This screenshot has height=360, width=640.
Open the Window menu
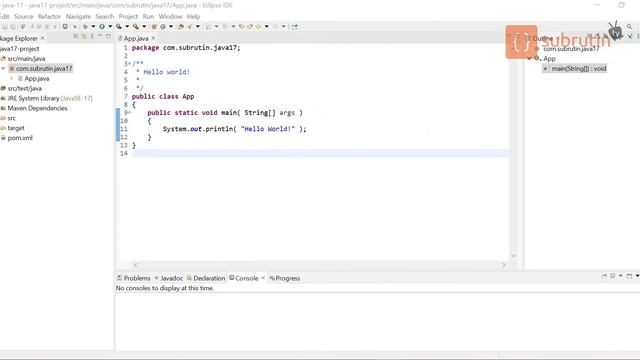[x=170, y=16]
